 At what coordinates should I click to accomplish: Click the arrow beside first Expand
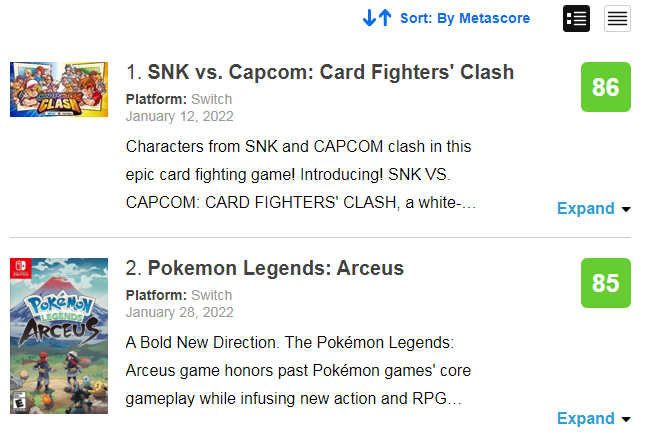coord(626,209)
